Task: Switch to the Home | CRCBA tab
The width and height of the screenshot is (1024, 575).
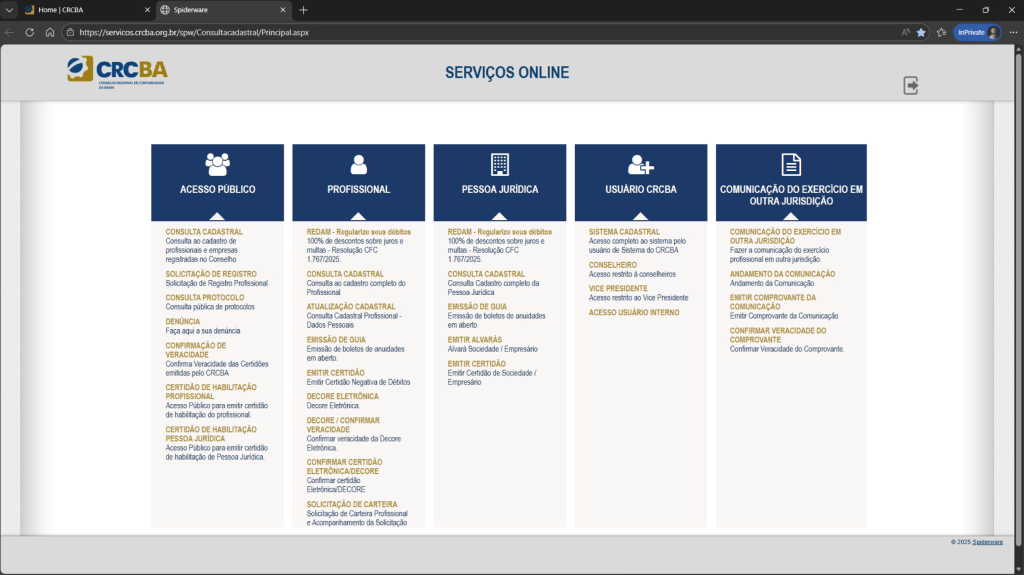Action: coord(80,10)
